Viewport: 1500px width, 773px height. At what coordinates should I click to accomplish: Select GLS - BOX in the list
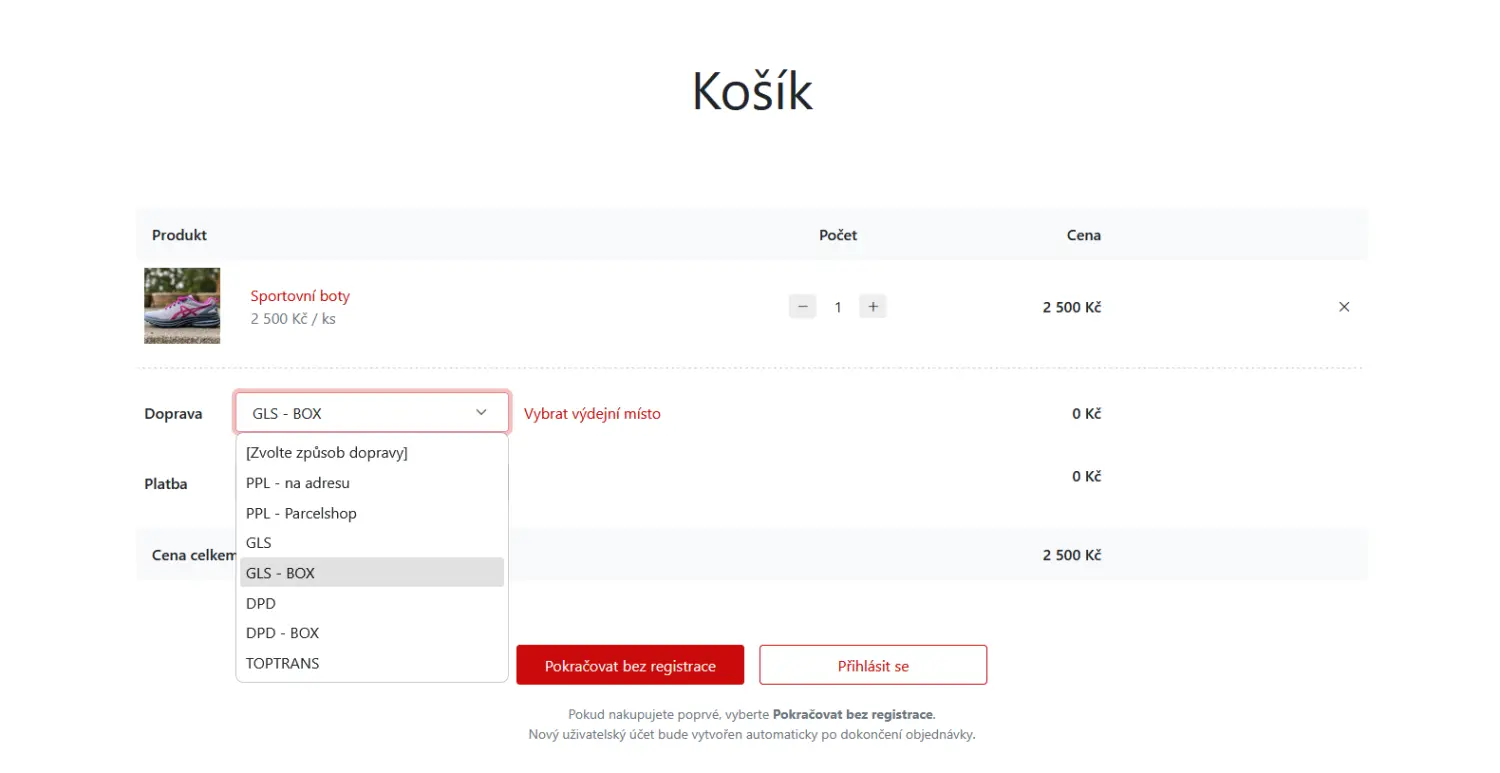click(281, 573)
